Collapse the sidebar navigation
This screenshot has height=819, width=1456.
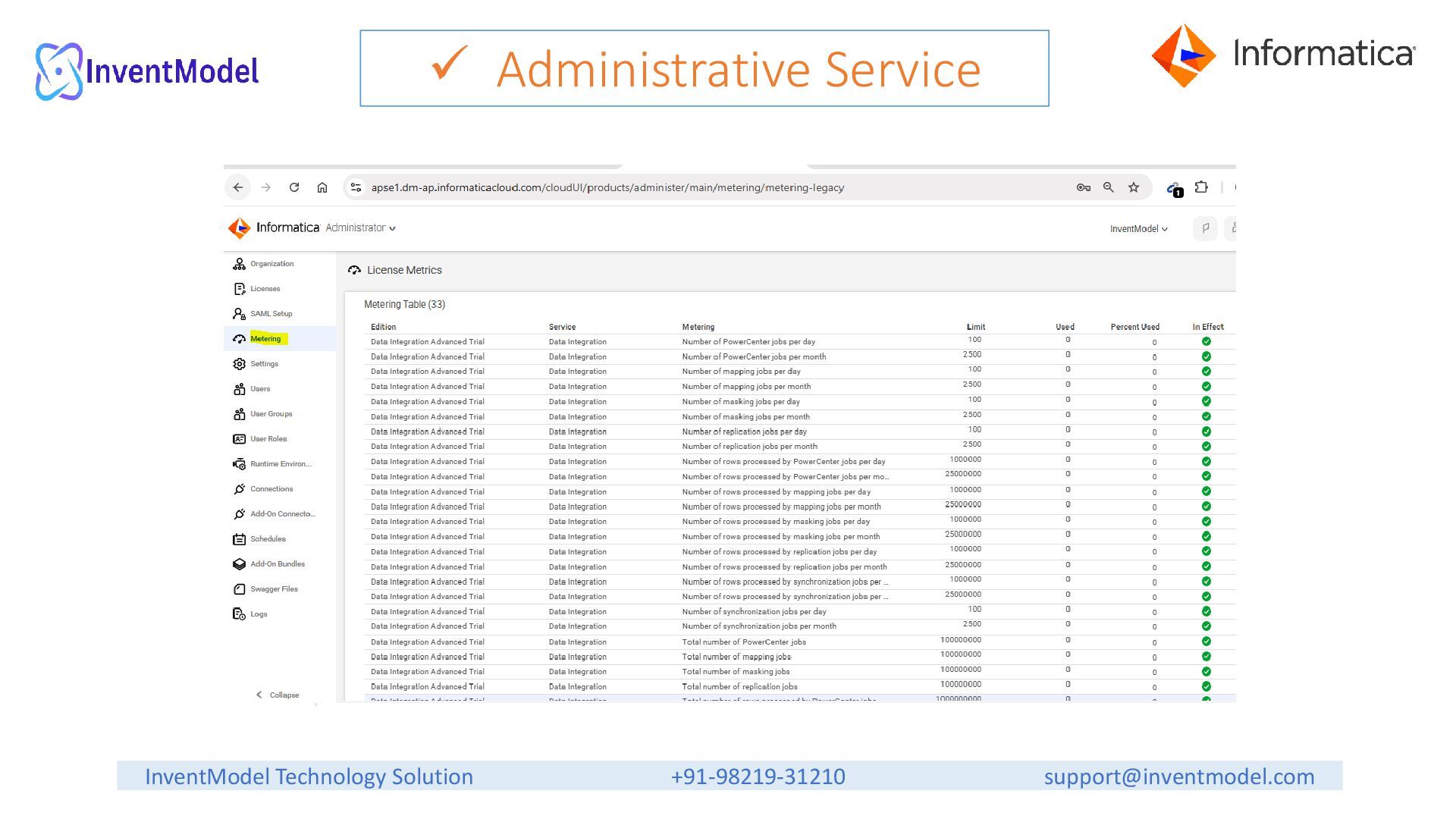(278, 695)
